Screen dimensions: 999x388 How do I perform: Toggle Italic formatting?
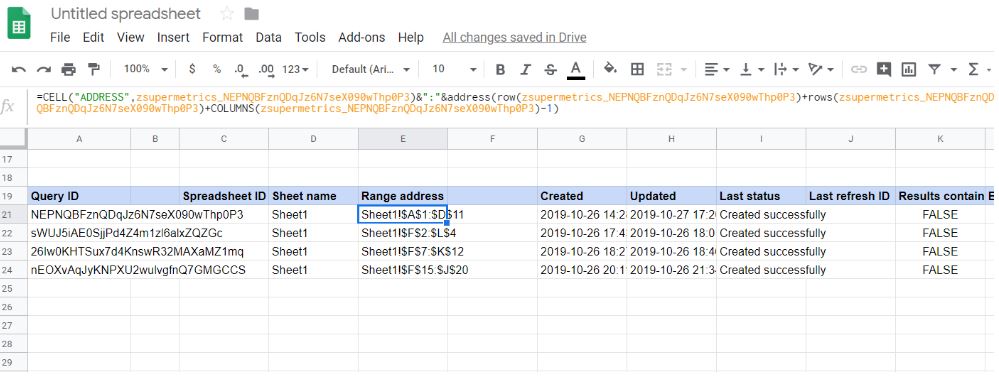(526, 69)
